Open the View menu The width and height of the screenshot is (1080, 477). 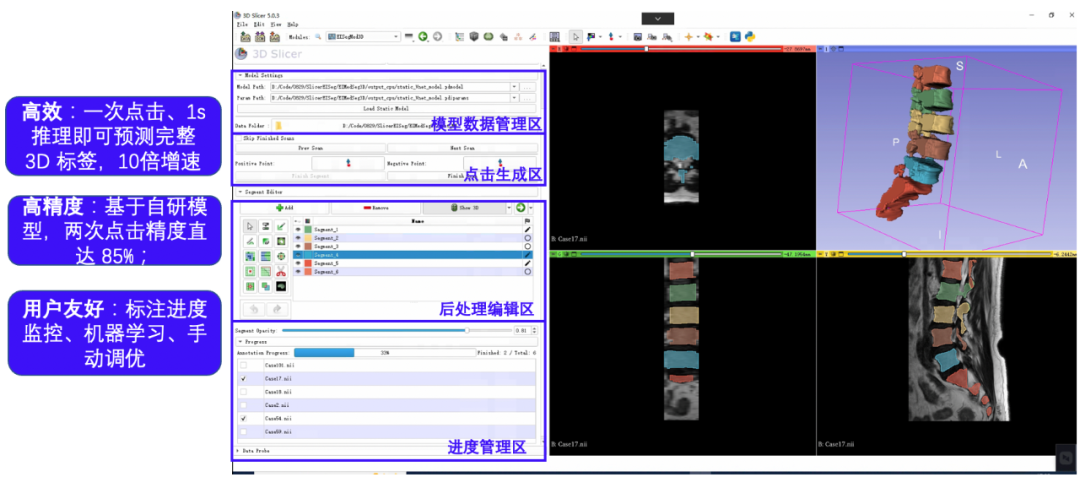point(276,23)
